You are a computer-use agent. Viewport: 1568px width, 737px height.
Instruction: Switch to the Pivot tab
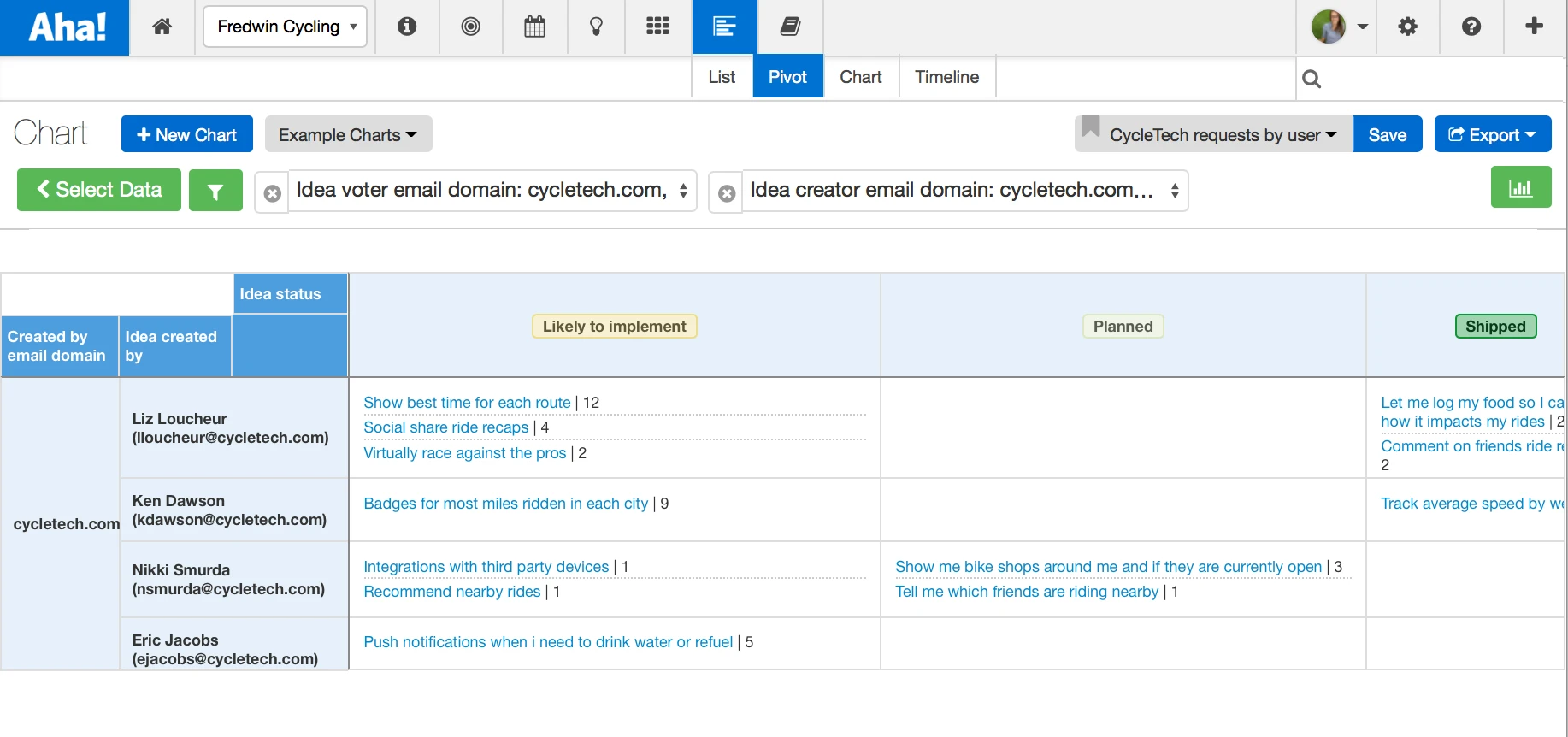coord(787,77)
